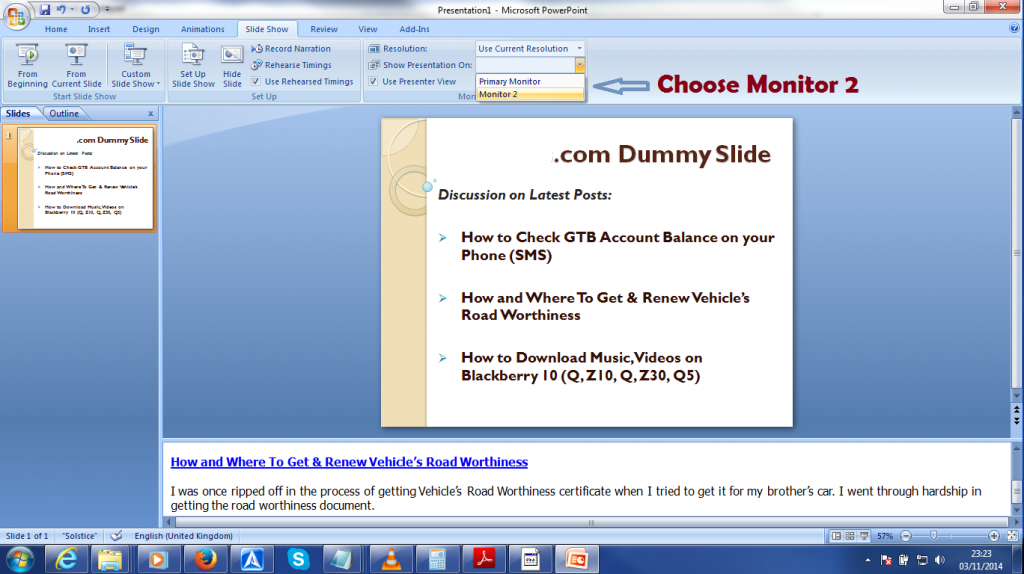
Task: Select slide 1 thumbnail
Action: click(x=86, y=178)
